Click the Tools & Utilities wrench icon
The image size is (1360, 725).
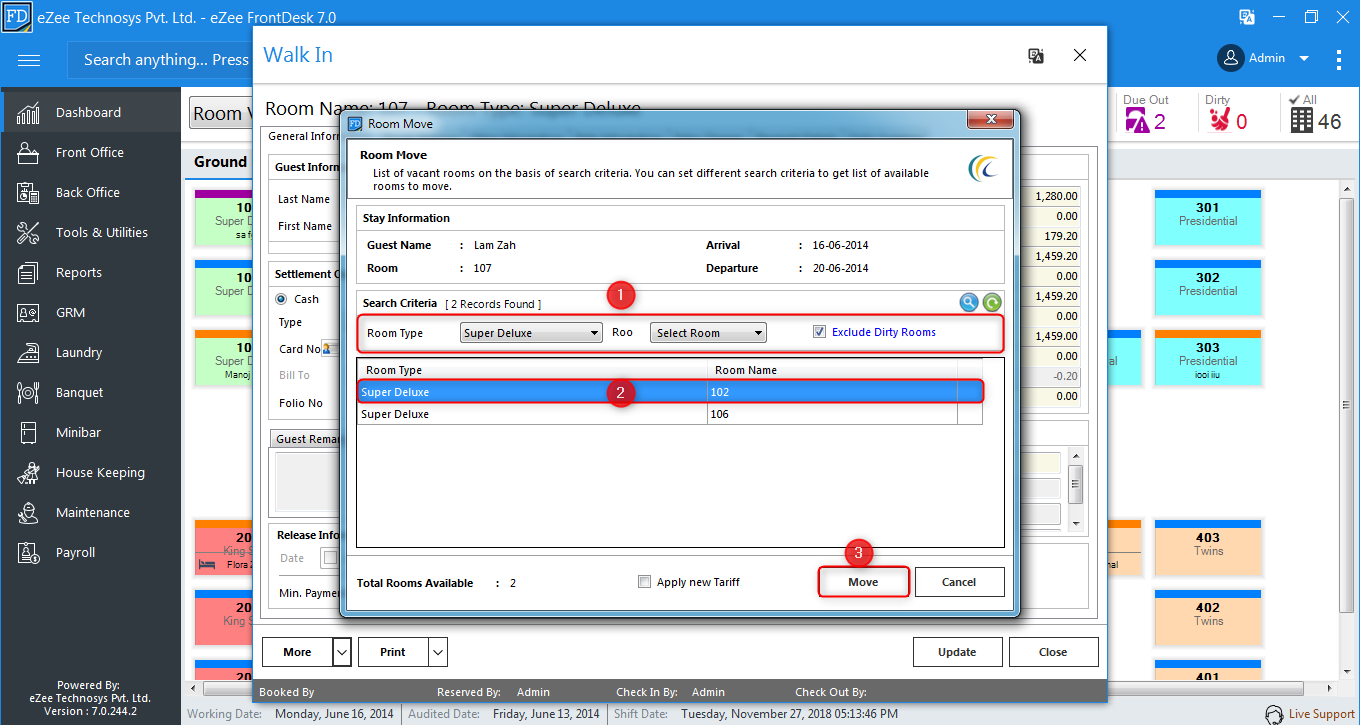(28, 233)
